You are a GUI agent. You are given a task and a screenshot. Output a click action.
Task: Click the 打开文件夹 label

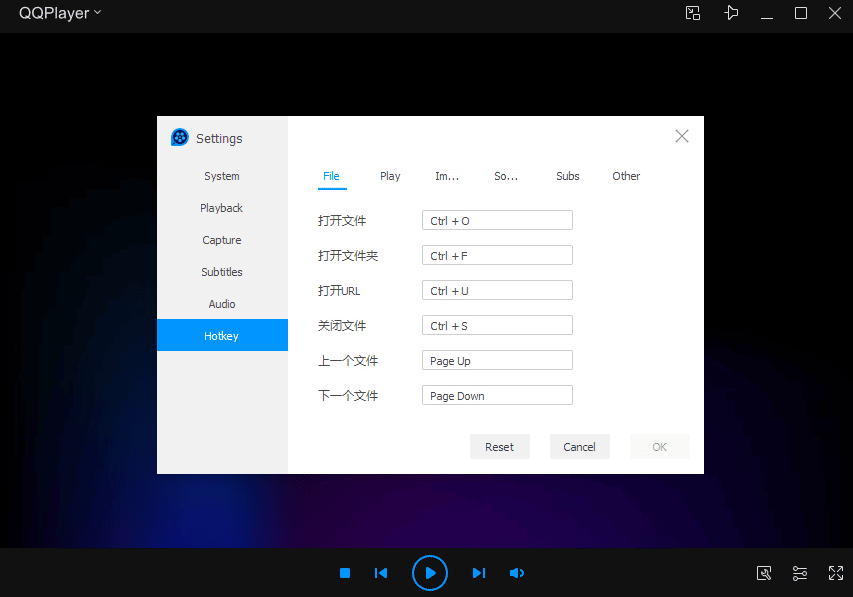[x=348, y=256]
